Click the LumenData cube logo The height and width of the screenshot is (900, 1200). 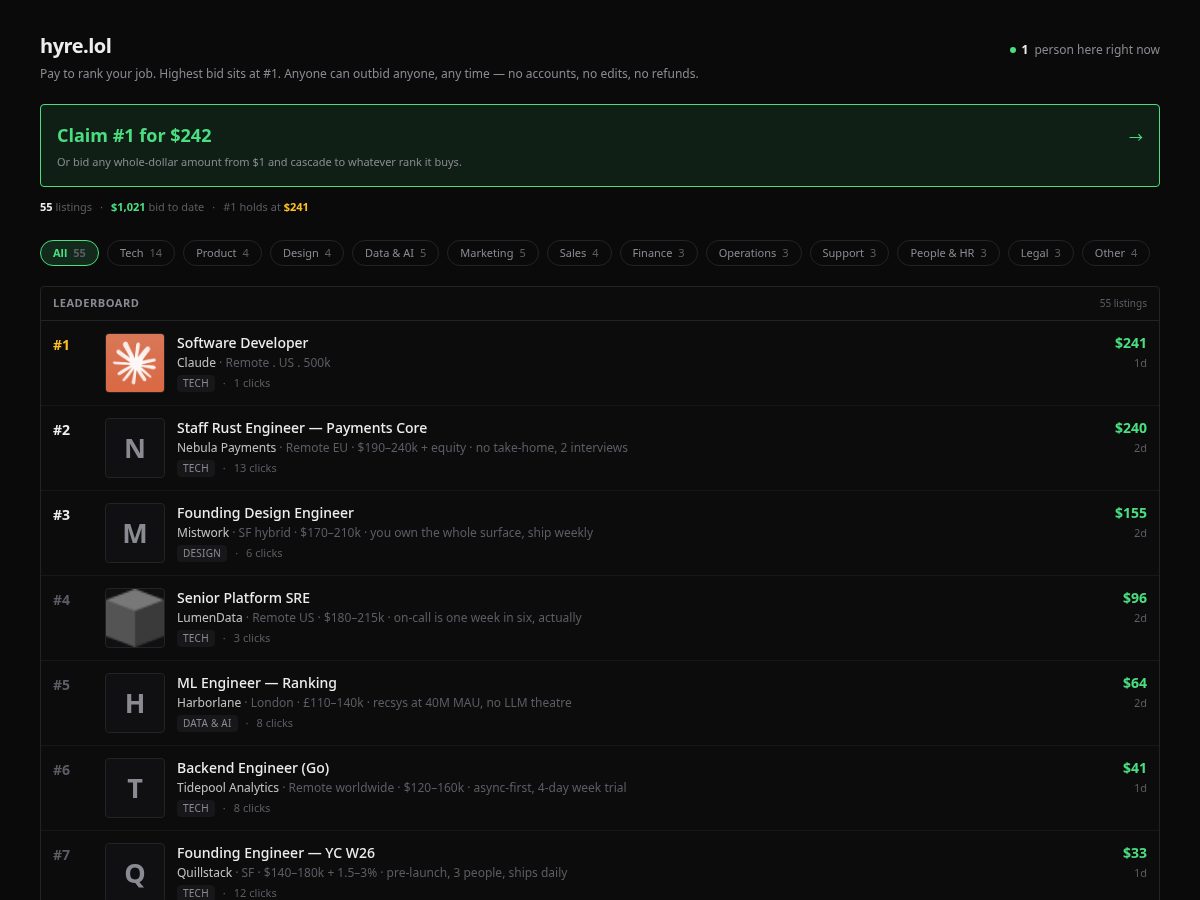coord(135,618)
